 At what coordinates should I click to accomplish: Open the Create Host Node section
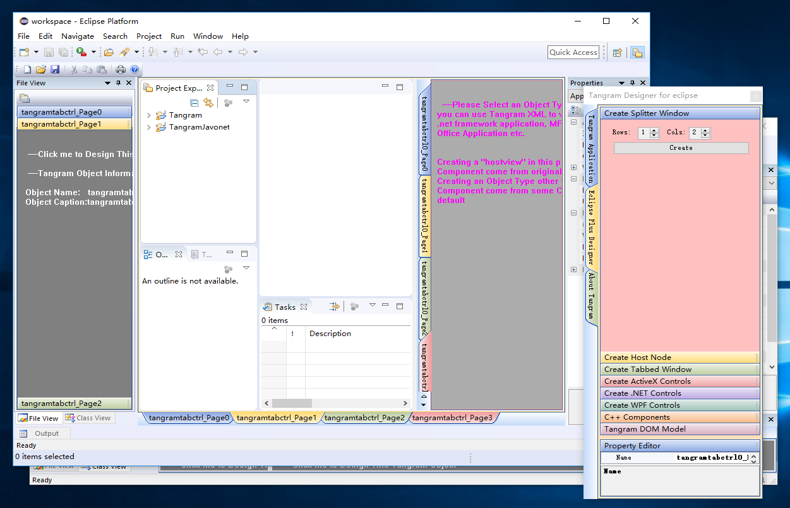(680, 357)
